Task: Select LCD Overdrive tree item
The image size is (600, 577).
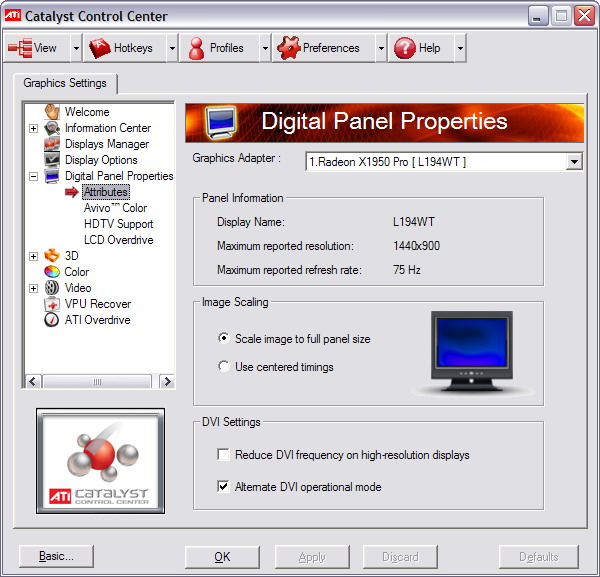Action: pos(119,240)
